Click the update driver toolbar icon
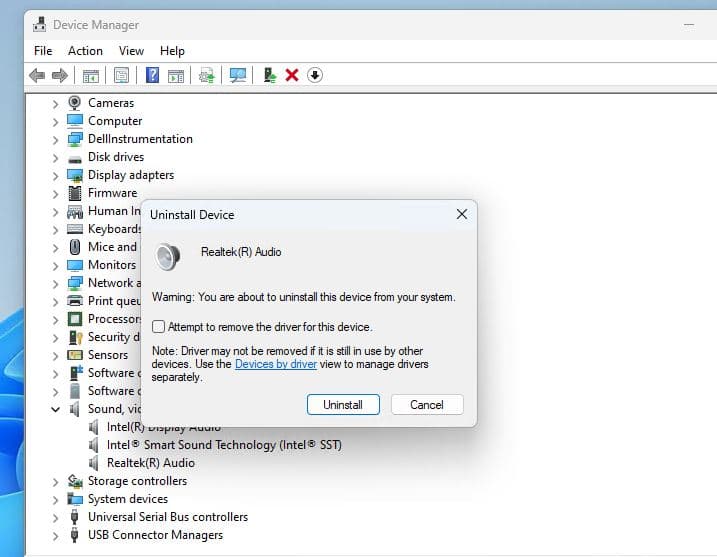 [x=269, y=75]
